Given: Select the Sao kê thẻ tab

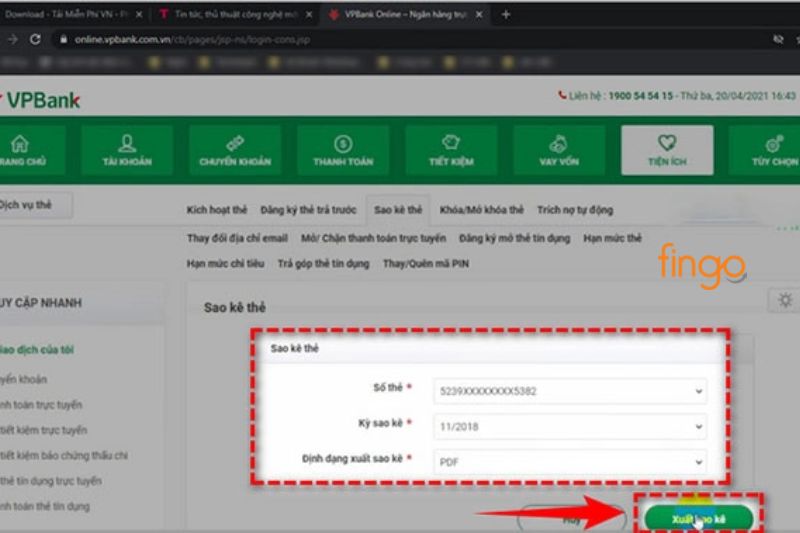Looking at the screenshot, I should (x=398, y=210).
